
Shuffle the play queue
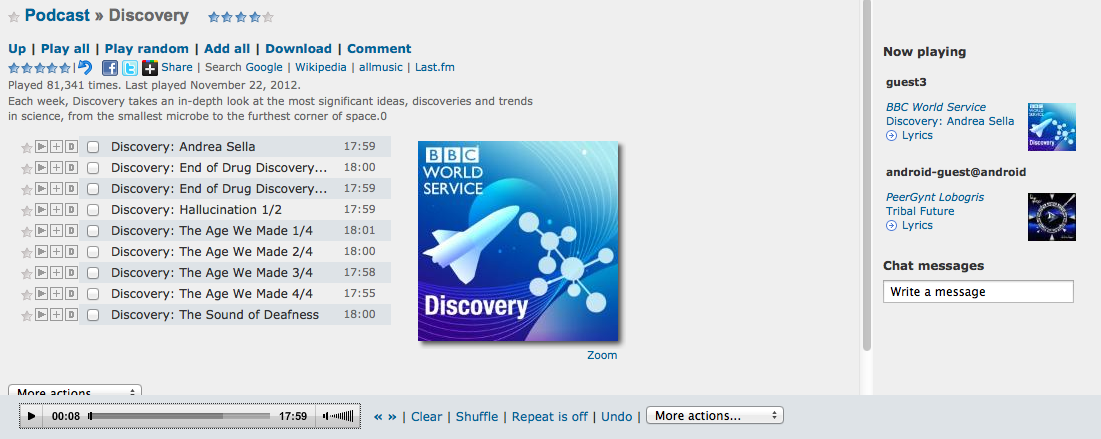click(477, 417)
